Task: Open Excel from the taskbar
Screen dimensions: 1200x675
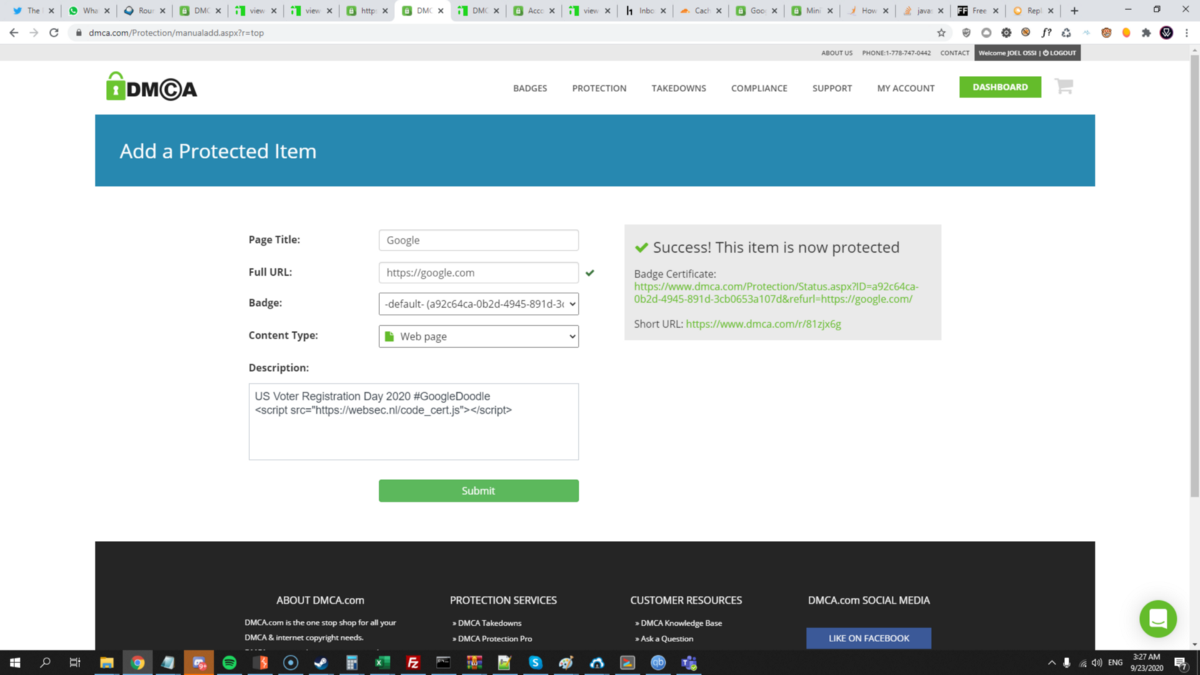Action: [x=382, y=662]
